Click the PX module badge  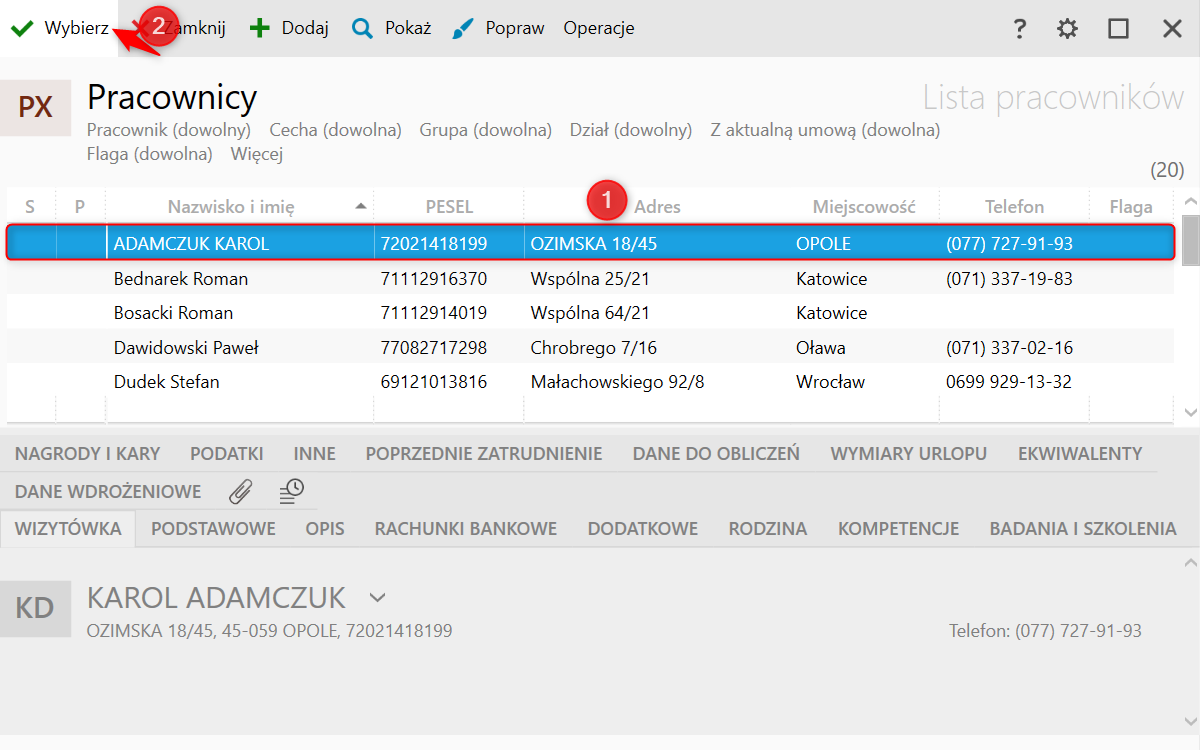coord(36,107)
